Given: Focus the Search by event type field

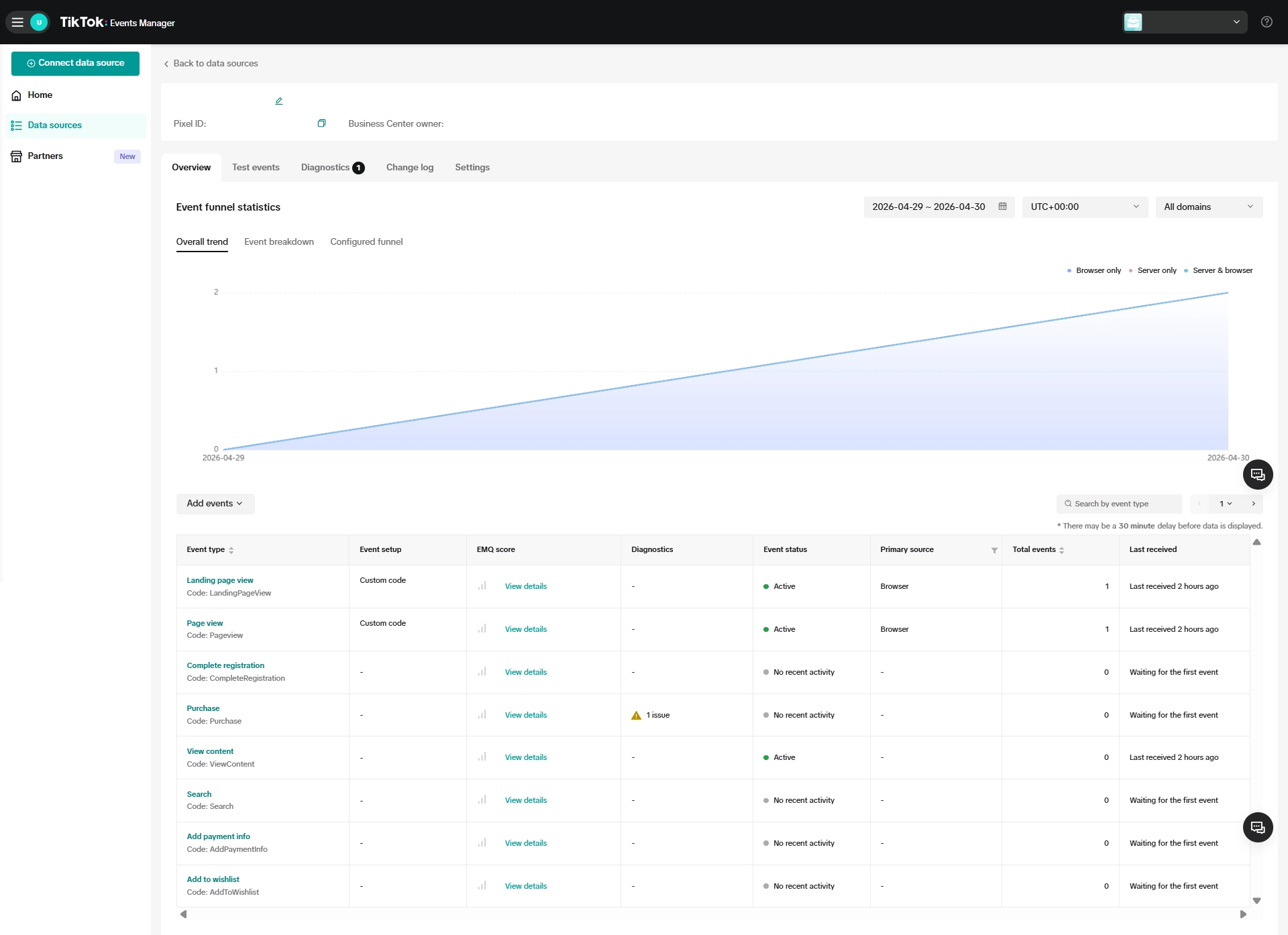Looking at the screenshot, I should tap(1119, 504).
